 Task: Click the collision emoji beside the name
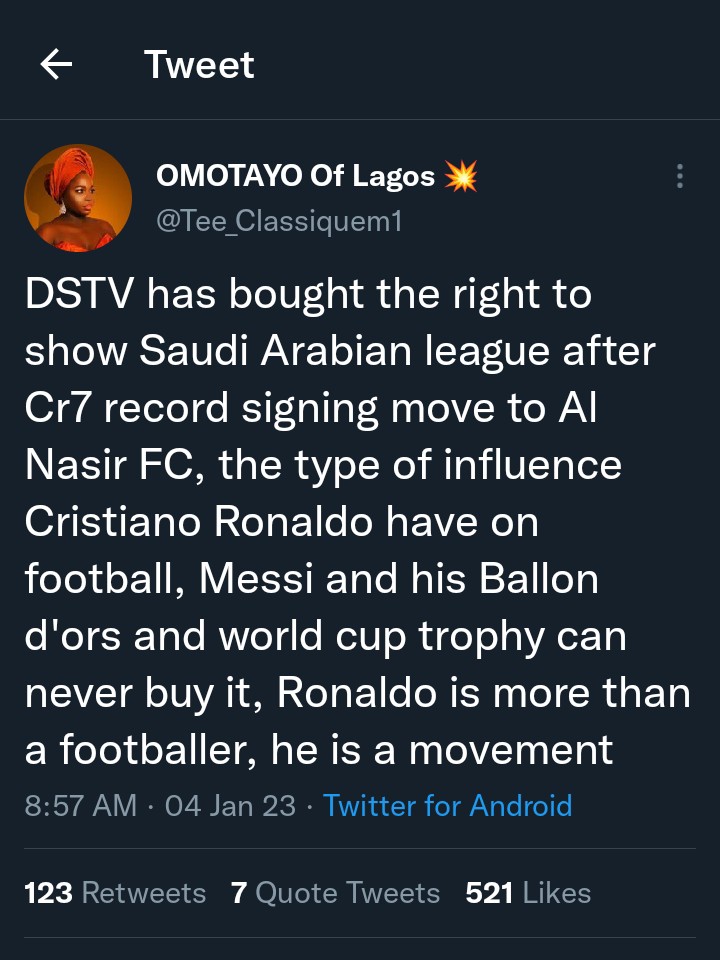click(461, 177)
